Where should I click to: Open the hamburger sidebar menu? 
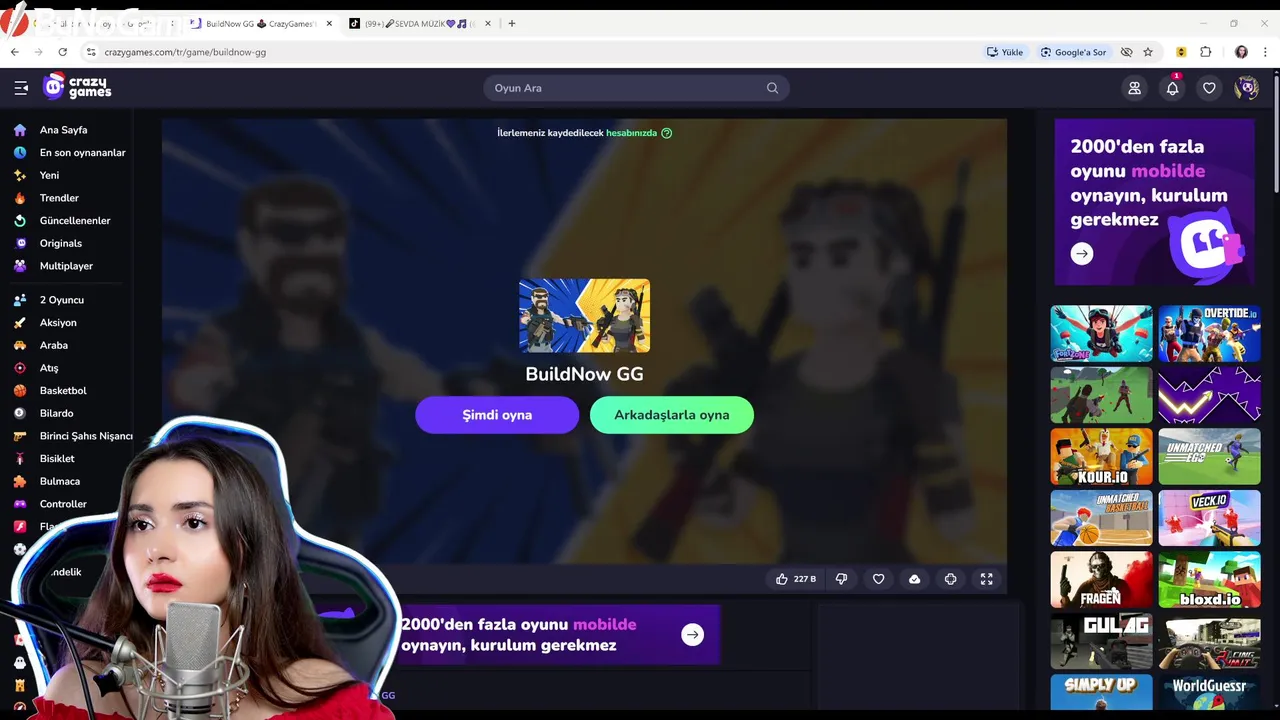pos(21,88)
